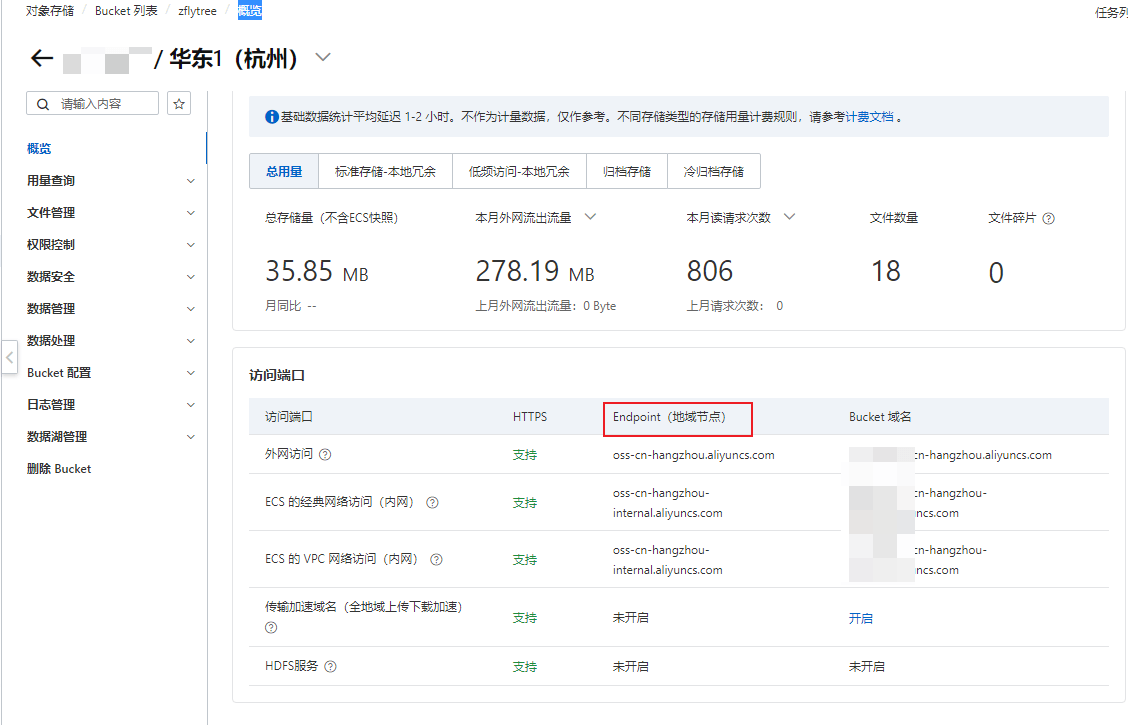
Task: Expand the 数据安全 sidebar menu
Action: click(191, 277)
